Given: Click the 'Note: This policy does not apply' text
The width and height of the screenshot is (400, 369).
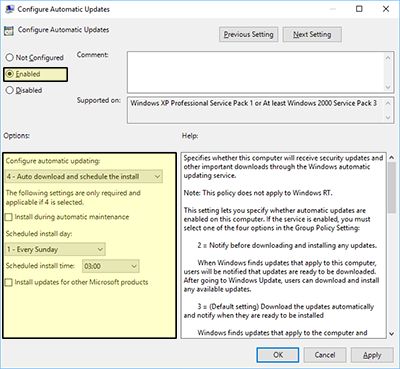Looking at the screenshot, I should [x=258, y=193].
